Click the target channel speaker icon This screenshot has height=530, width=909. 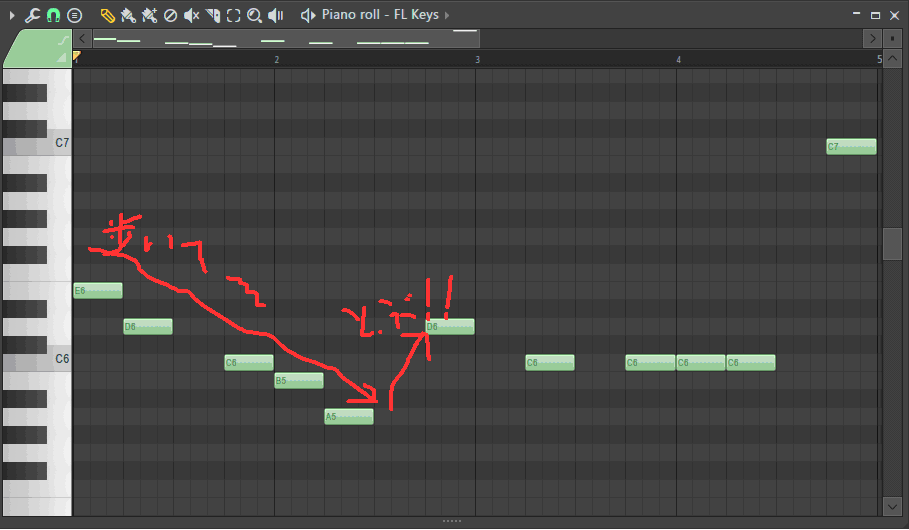pos(308,15)
